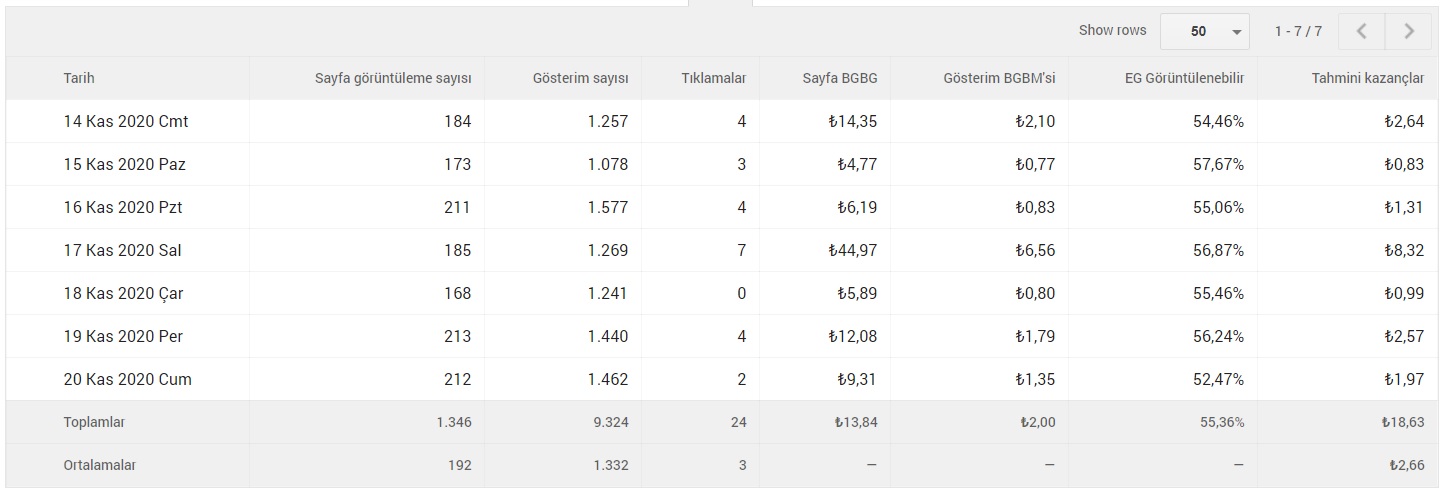1446x497 pixels.
Task: Sort by Gösterim BGBM'si column header
Action: [999, 78]
